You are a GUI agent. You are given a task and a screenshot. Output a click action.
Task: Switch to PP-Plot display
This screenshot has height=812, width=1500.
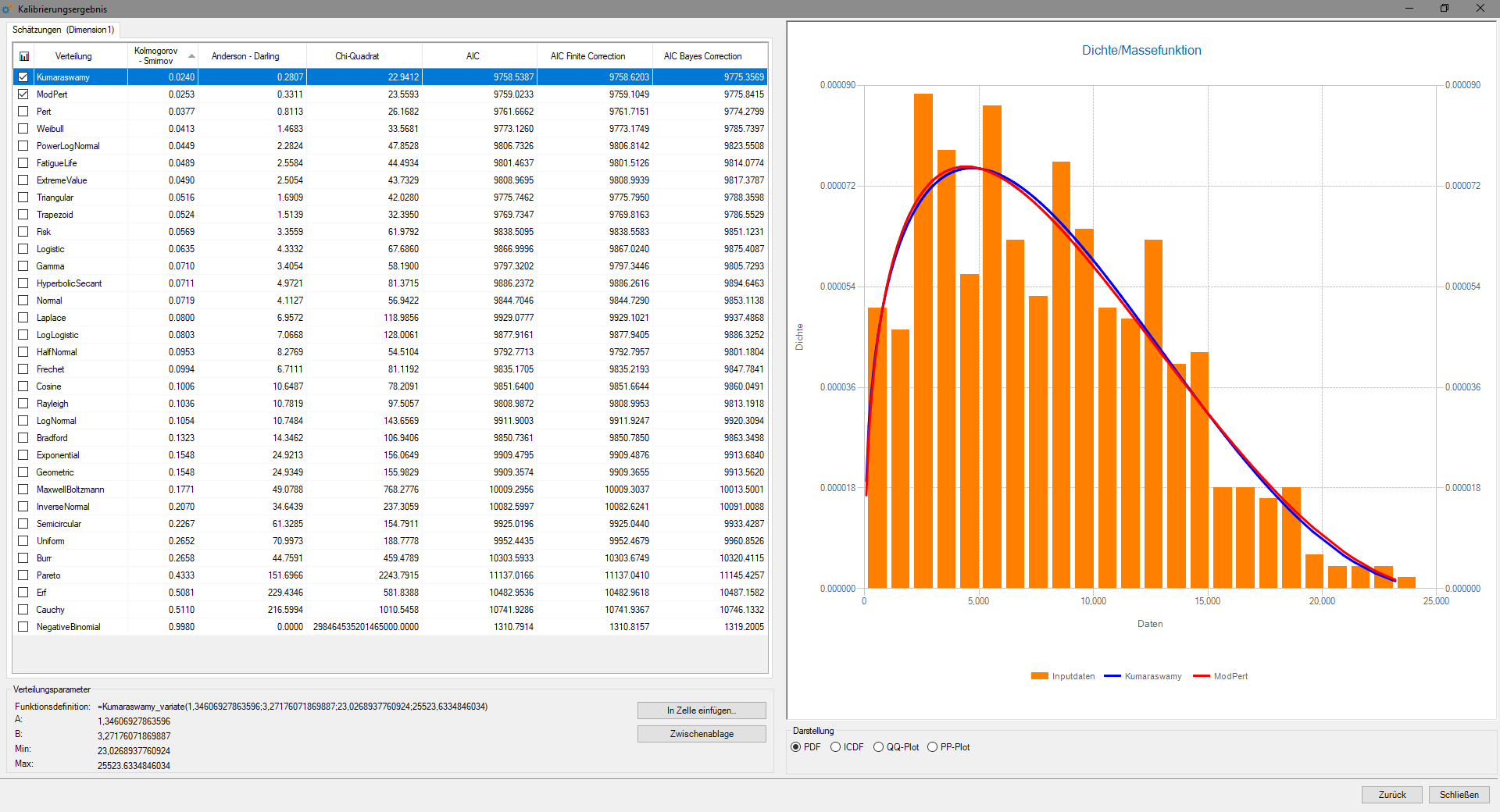932,747
